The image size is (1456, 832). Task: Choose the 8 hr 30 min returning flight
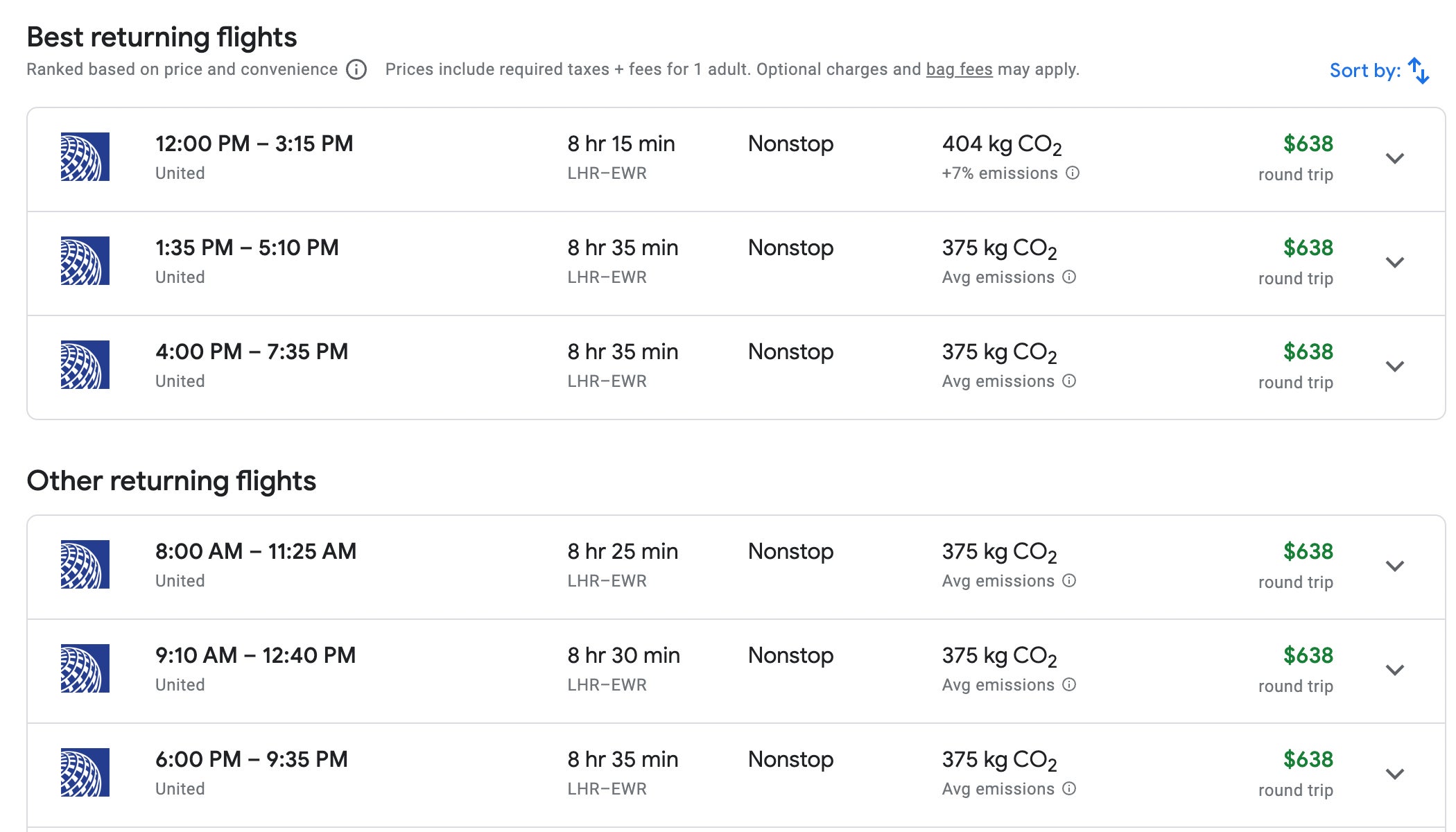[623, 656]
